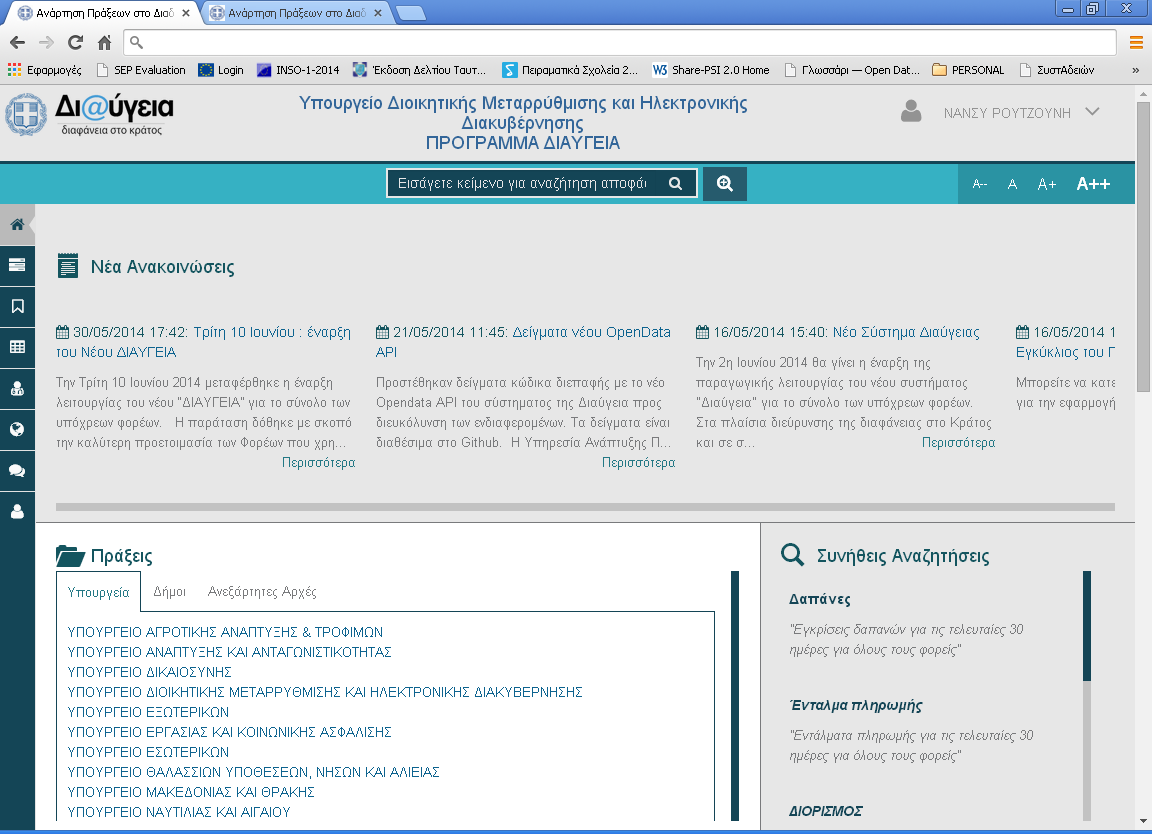The height and width of the screenshot is (834, 1152).
Task: Click the Diavgeia logo
Action: (x=90, y=115)
